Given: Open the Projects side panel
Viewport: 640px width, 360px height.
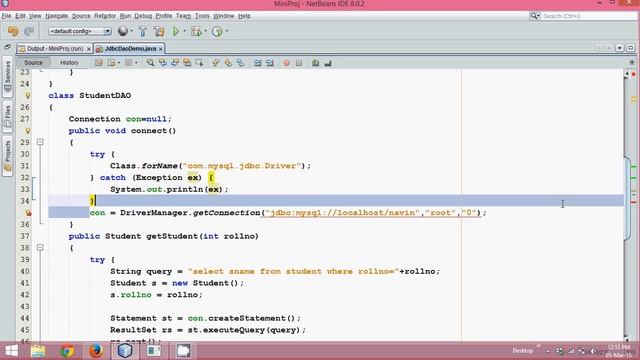Looking at the screenshot, I should tap(7, 156).
